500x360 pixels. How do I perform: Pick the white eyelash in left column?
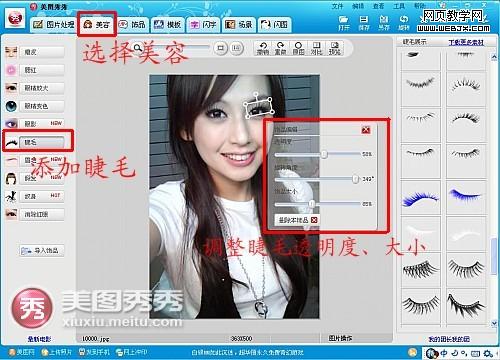click(420, 234)
